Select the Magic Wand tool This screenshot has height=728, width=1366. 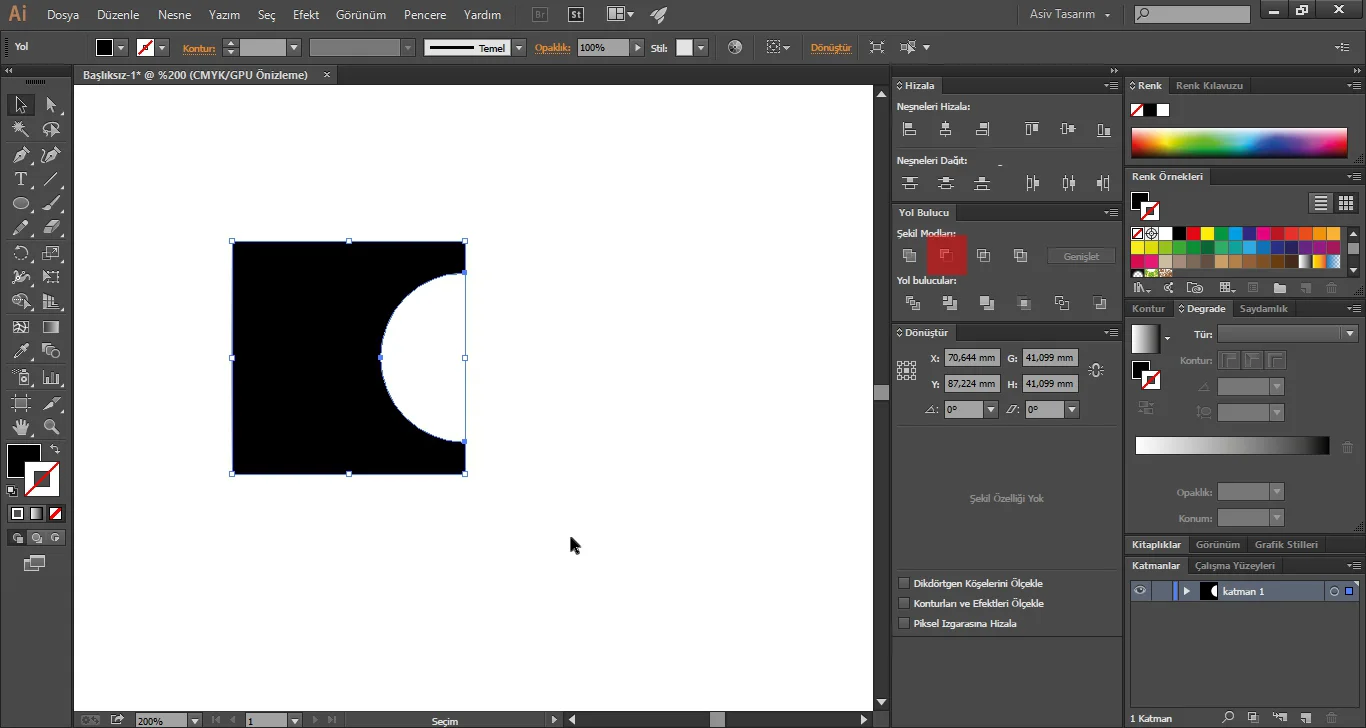point(20,130)
